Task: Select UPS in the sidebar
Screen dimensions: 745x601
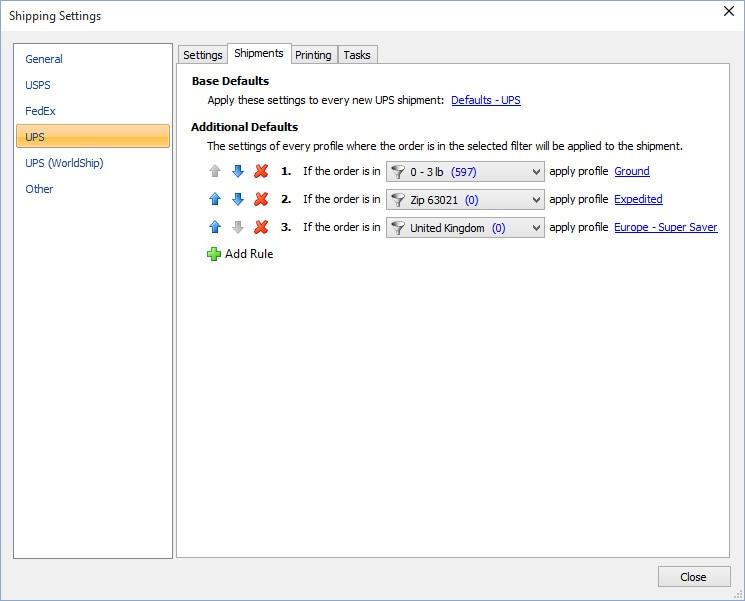Action: tap(93, 137)
